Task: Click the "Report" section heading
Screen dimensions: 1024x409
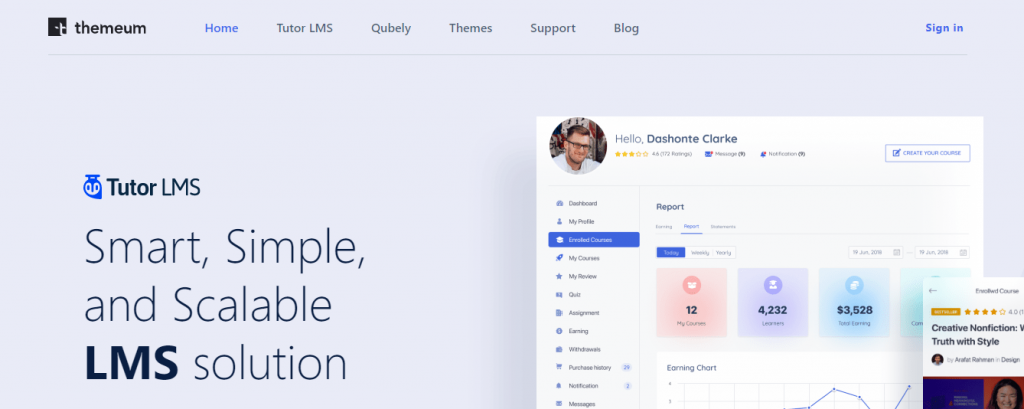Action: click(670, 206)
